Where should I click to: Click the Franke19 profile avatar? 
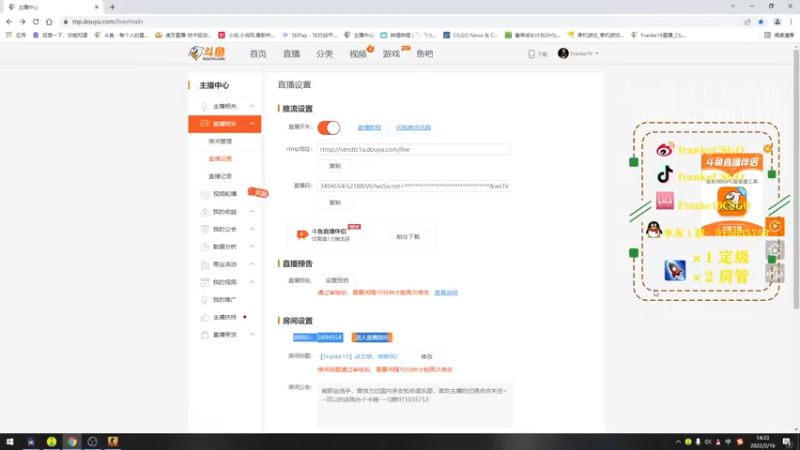tap(563, 54)
